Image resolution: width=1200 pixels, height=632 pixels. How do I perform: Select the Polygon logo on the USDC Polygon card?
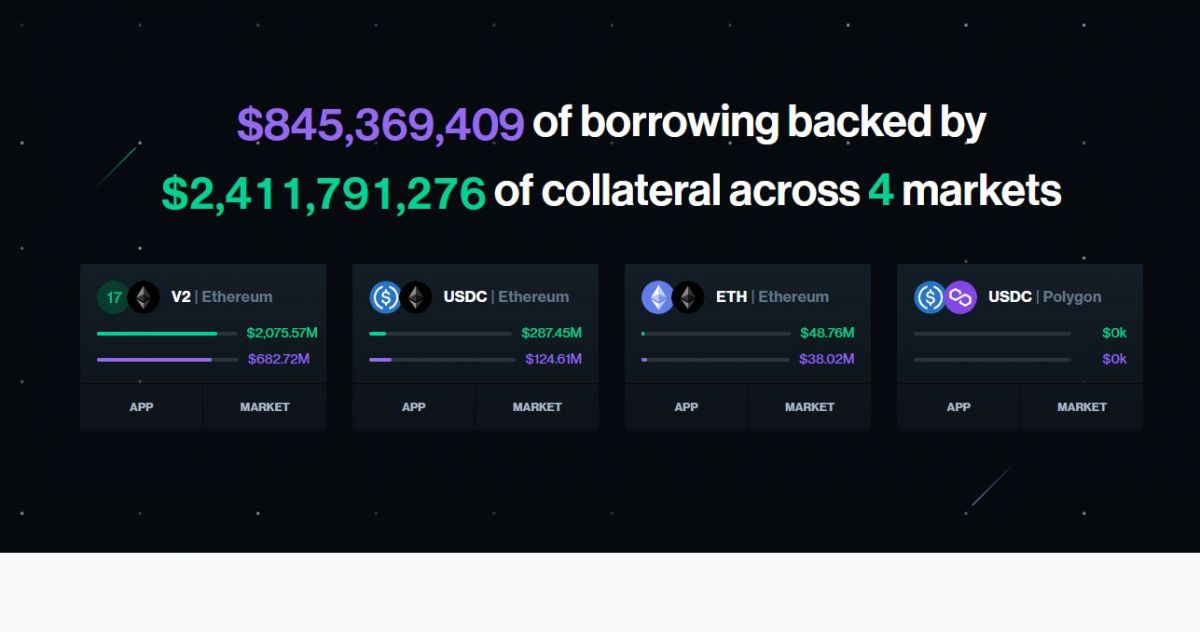pyautogui.click(x=960, y=297)
